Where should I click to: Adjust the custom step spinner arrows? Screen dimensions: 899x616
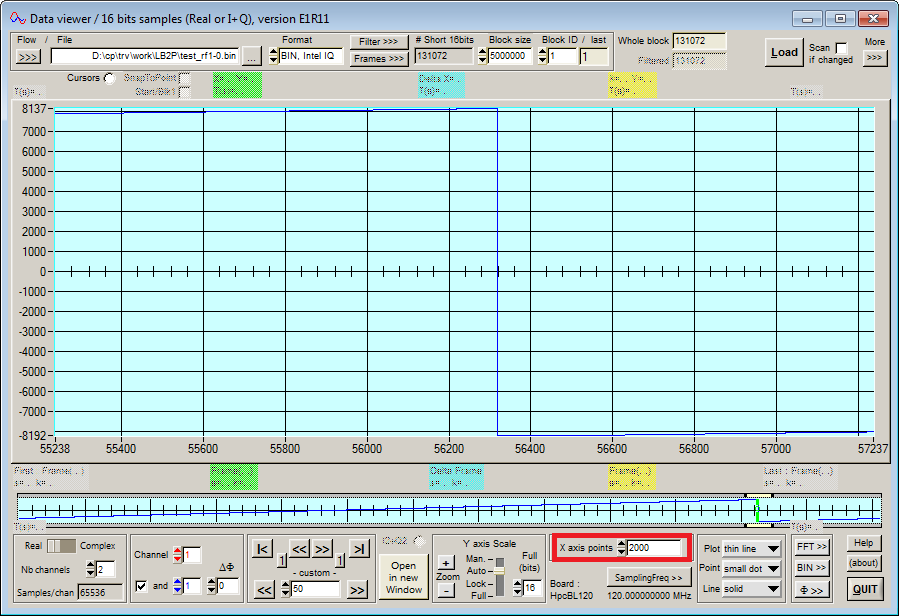286,589
